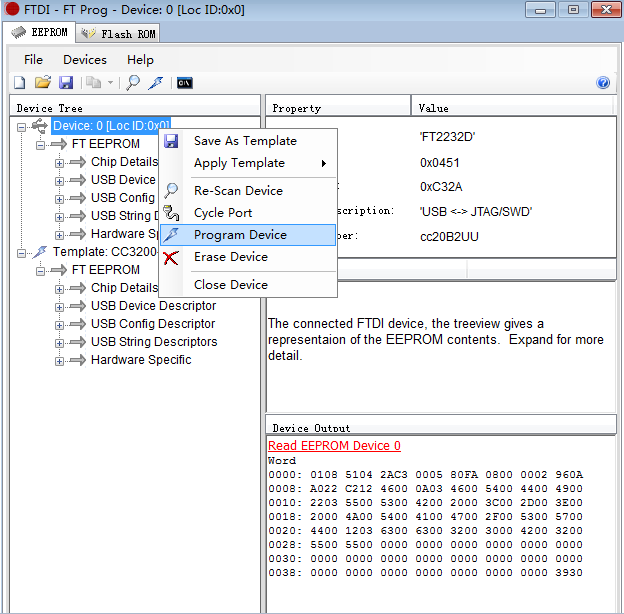Click the 'USB <-> JTAG/SWD' value
Viewport: 624px width, 614px height.
(x=476, y=211)
